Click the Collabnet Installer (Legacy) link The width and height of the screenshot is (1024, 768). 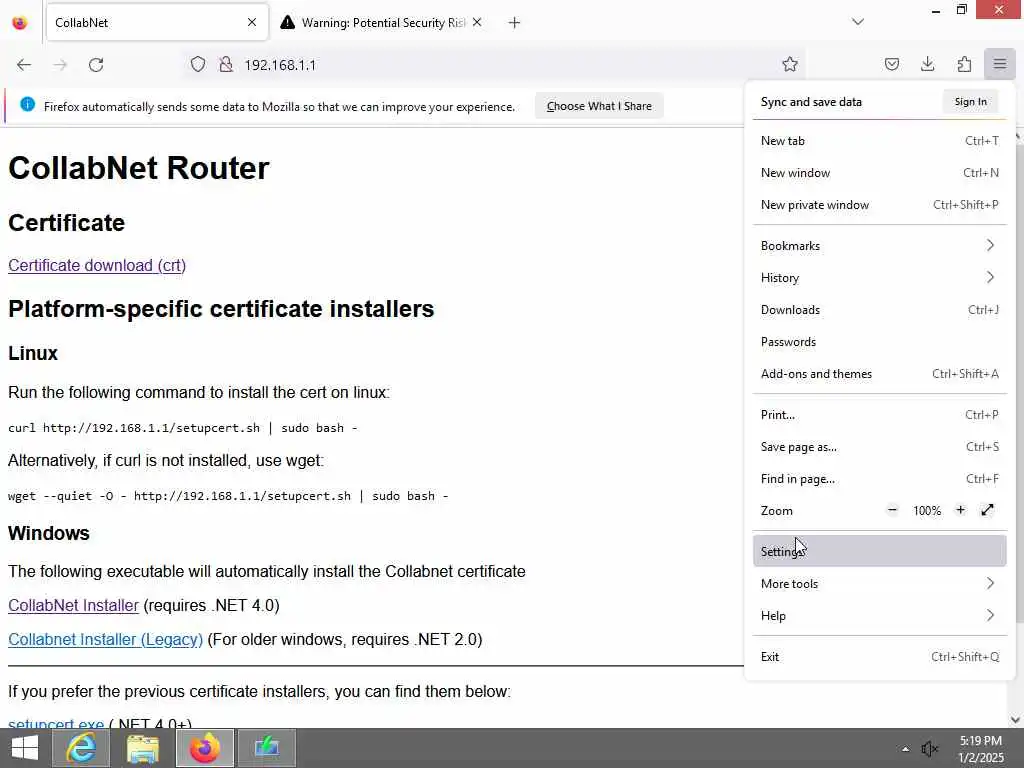coord(105,639)
